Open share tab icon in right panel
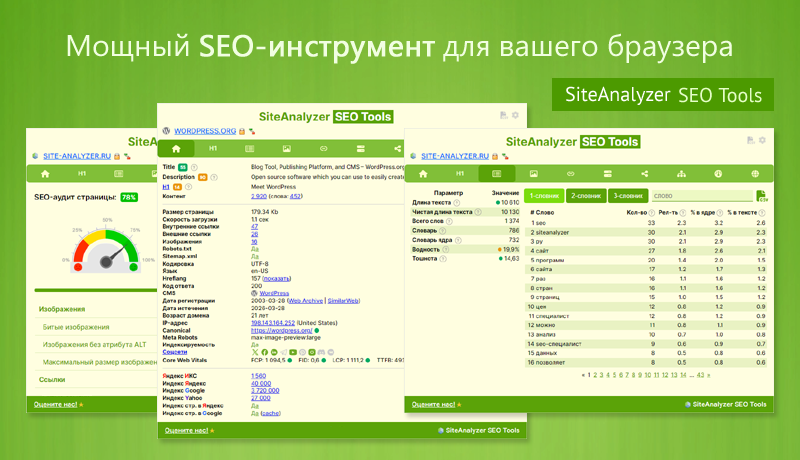 pos(644,174)
